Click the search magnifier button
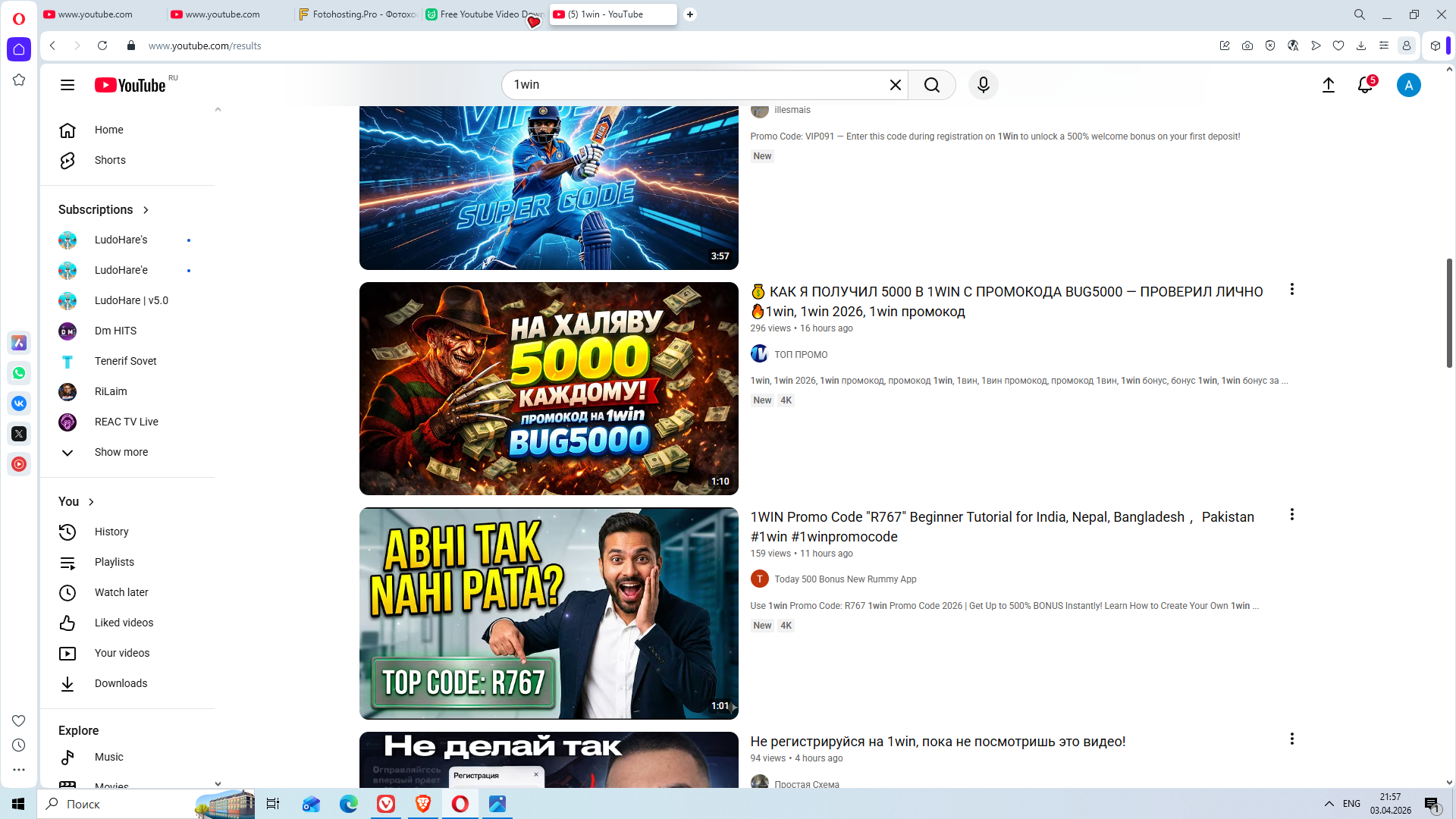Viewport: 1456px width, 819px height. tap(932, 85)
